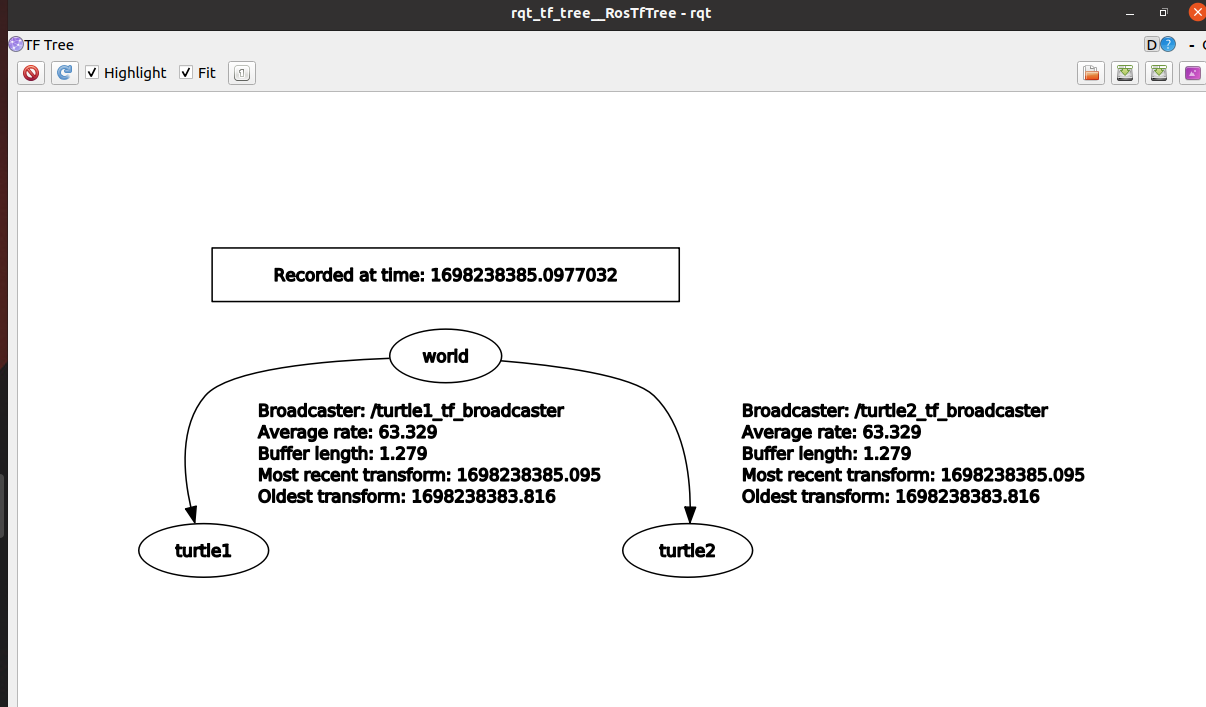Viewport: 1206px width, 707px height.
Task: Click Average rate under turtle1 broadcaster
Action: [x=348, y=432]
